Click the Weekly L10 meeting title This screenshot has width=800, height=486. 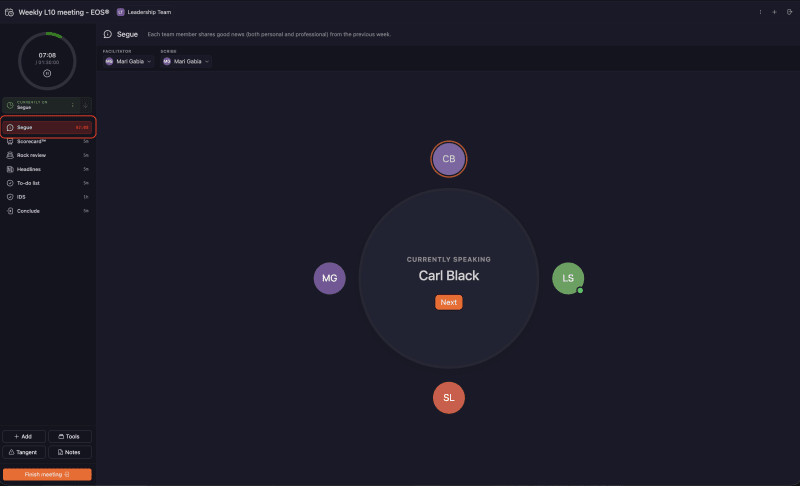[64, 12]
